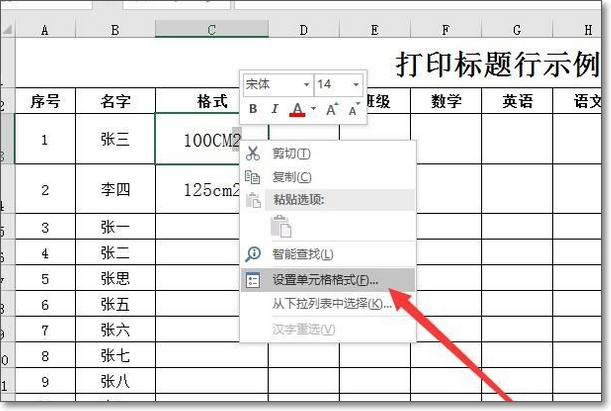Click the format cells icon
The width and height of the screenshot is (611, 411).
point(253,280)
